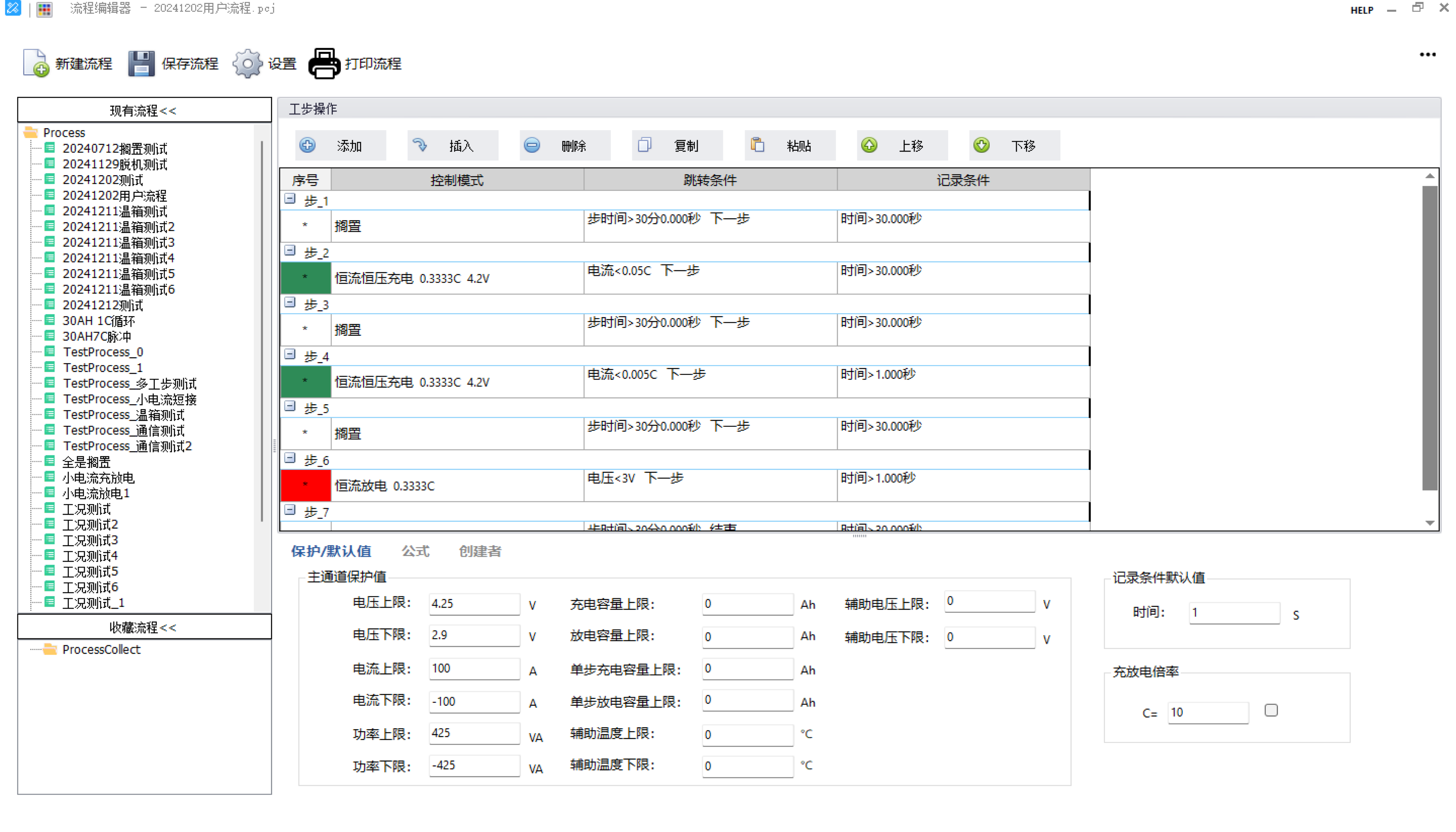Collapse the 现有流程<< panel header
The width and height of the screenshot is (1456, 832).
click(145, 110)
